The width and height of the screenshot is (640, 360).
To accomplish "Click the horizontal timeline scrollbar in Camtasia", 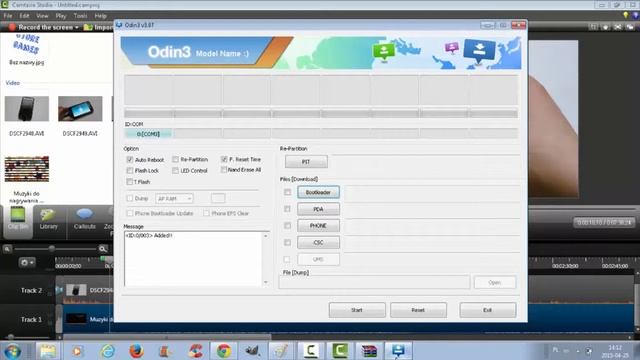I will click(x=167, y=337).
